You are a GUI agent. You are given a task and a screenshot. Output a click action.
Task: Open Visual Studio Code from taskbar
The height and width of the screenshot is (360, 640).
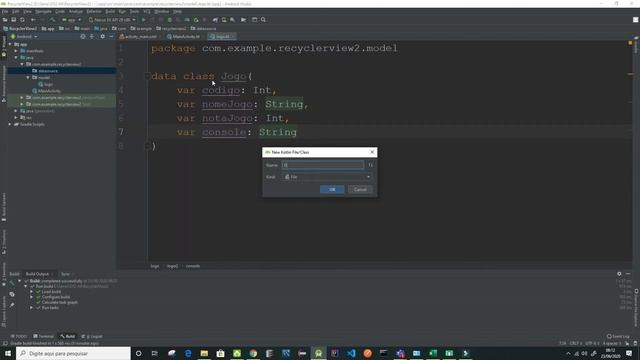click(351, 353)
